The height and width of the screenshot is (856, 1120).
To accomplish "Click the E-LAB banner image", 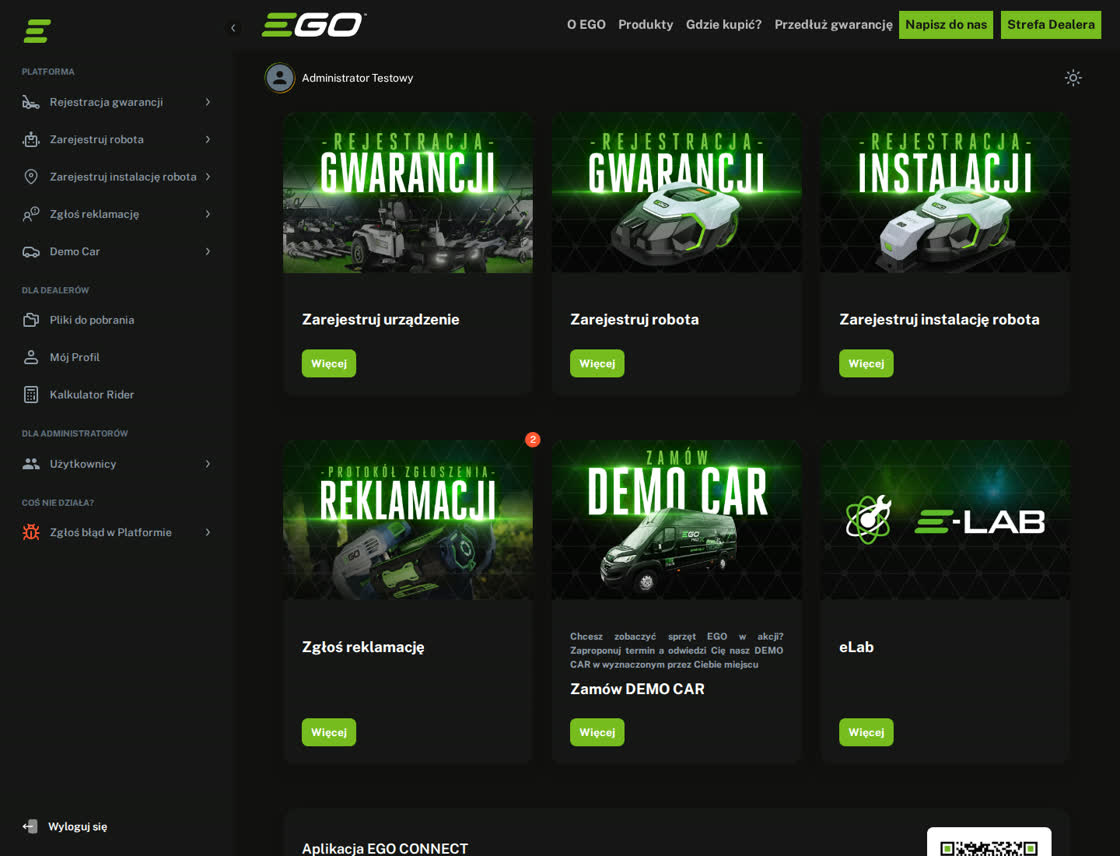I will click(945, 520).
